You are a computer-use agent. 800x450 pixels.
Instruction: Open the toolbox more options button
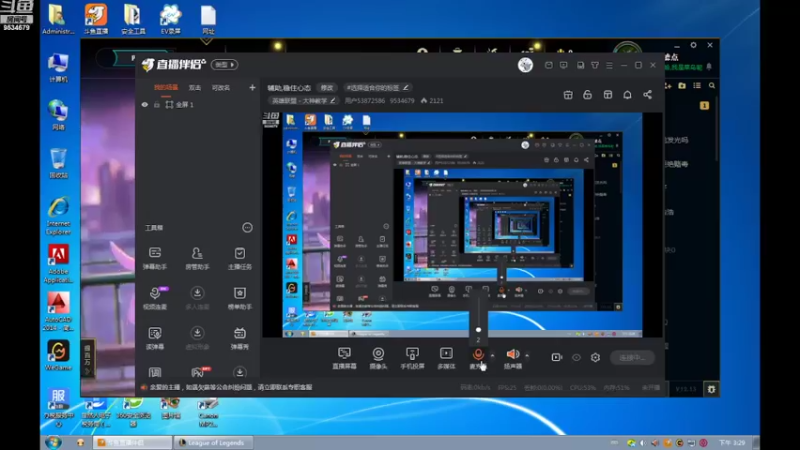point(247,228)
